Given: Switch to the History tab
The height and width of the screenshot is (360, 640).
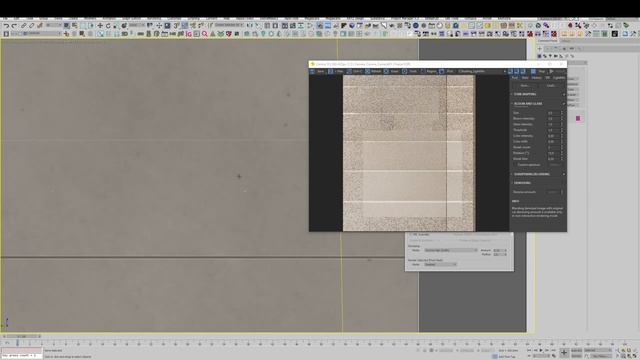Looking at the screenshot, I should [536, 78].
